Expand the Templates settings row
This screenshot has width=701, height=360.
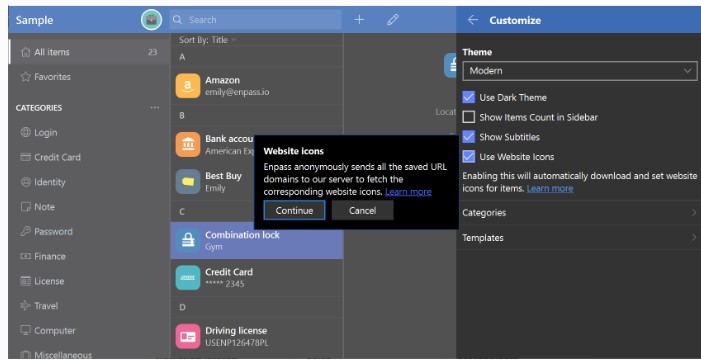[580, 237]
